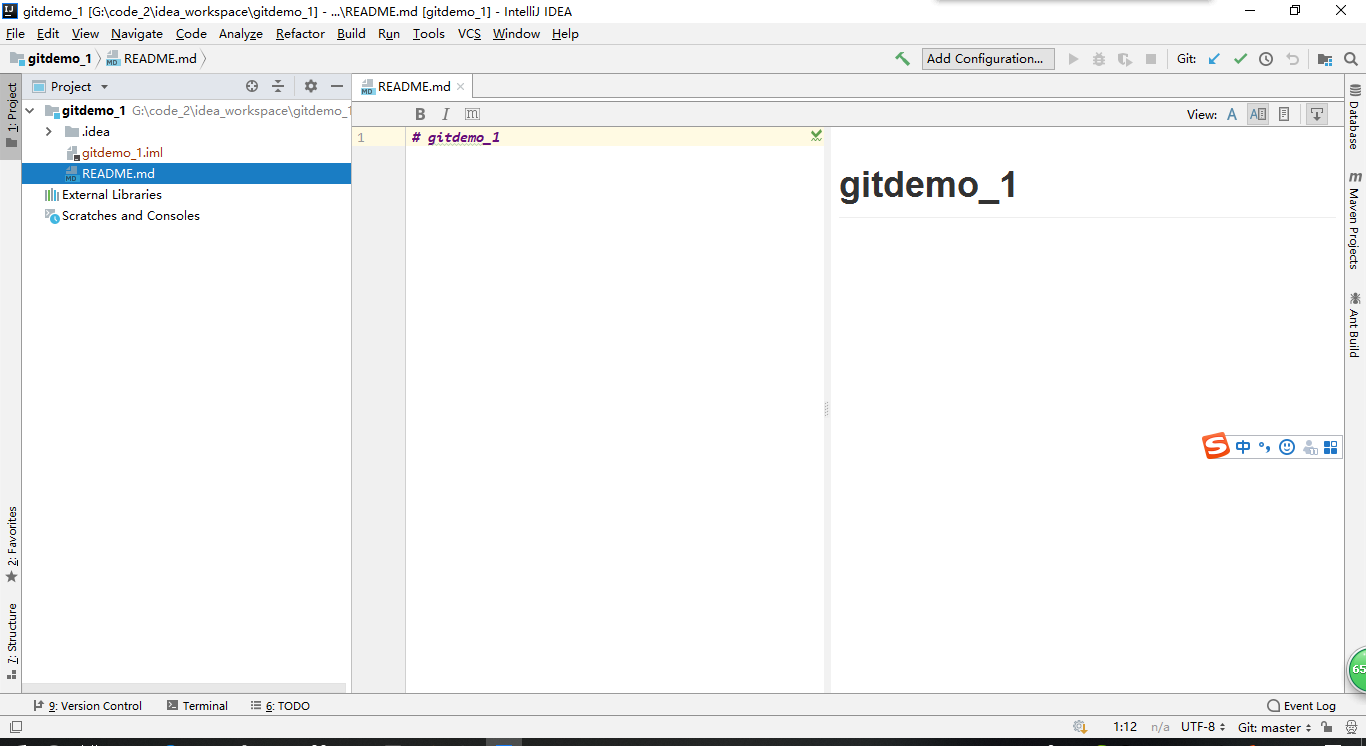Update project with the blue Git arrow
The image size is (1366, 746).
(x=1214, y=59)
